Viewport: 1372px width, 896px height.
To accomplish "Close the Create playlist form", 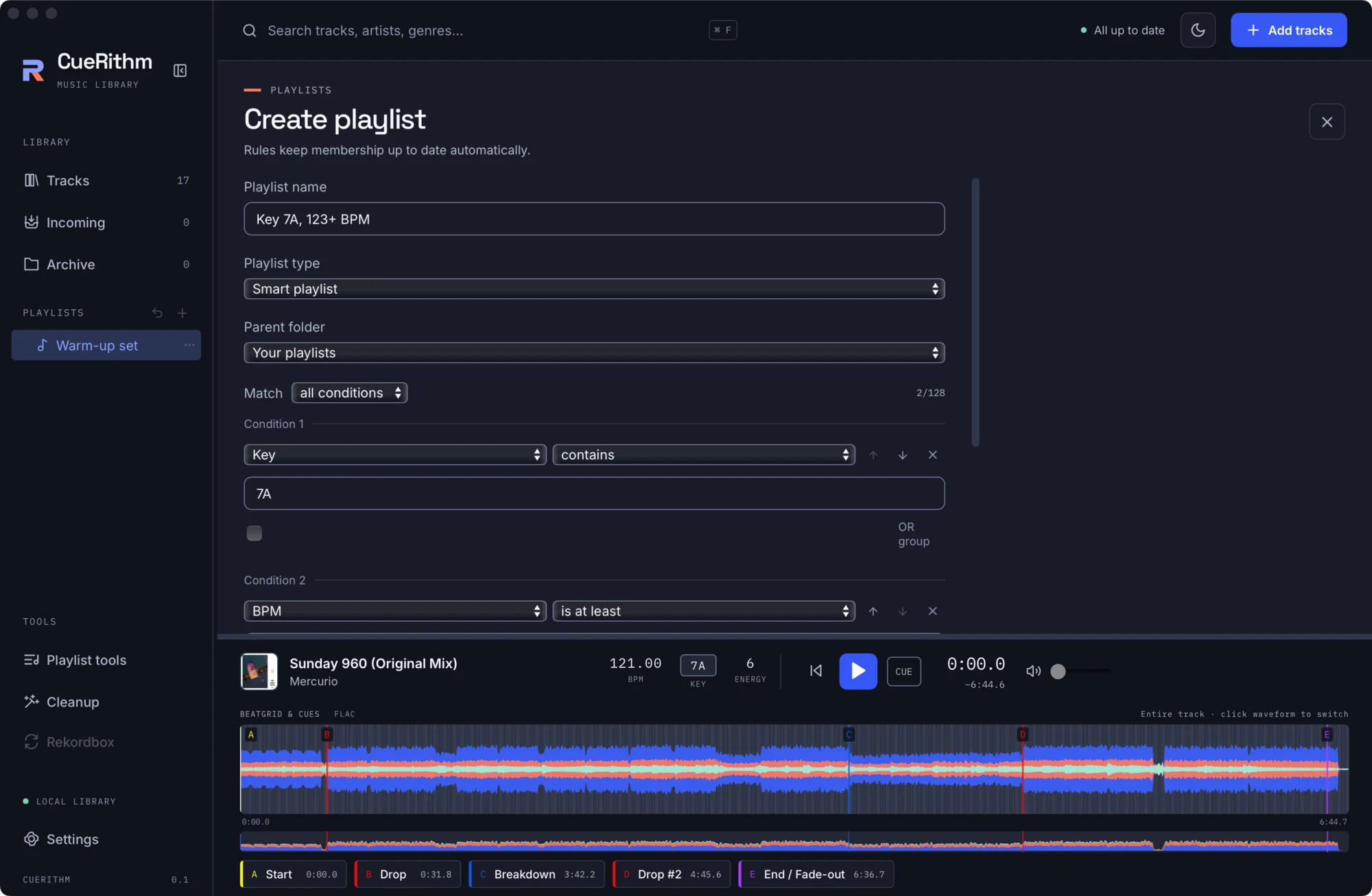I will point(1327,121).
